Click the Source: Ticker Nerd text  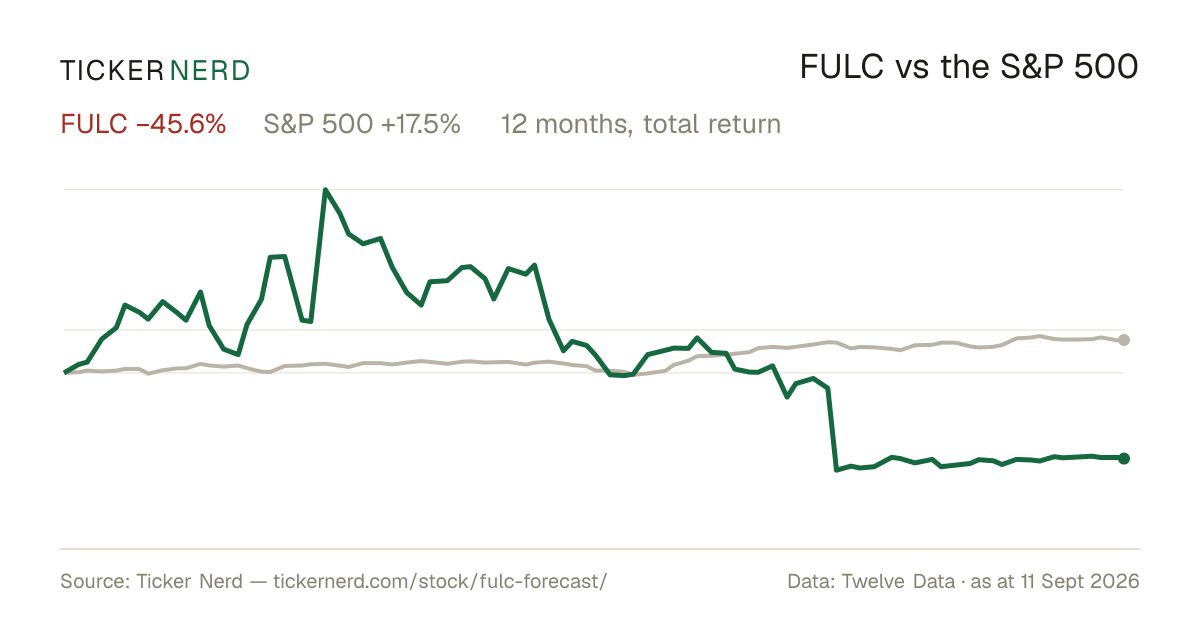pos(151,581)
